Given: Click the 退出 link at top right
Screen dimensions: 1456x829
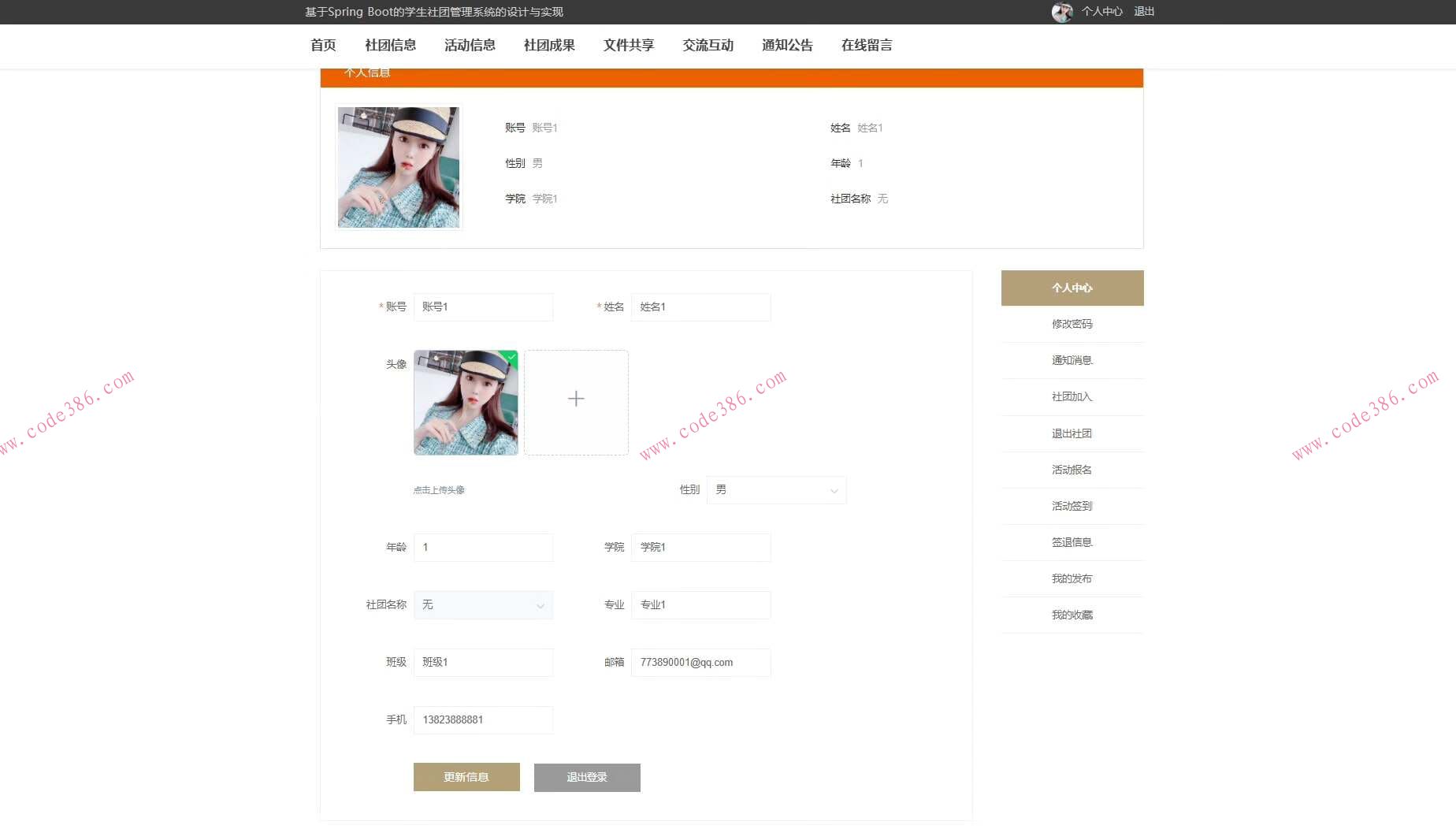Looking at the screenshot, I should tap(1143, 11).
